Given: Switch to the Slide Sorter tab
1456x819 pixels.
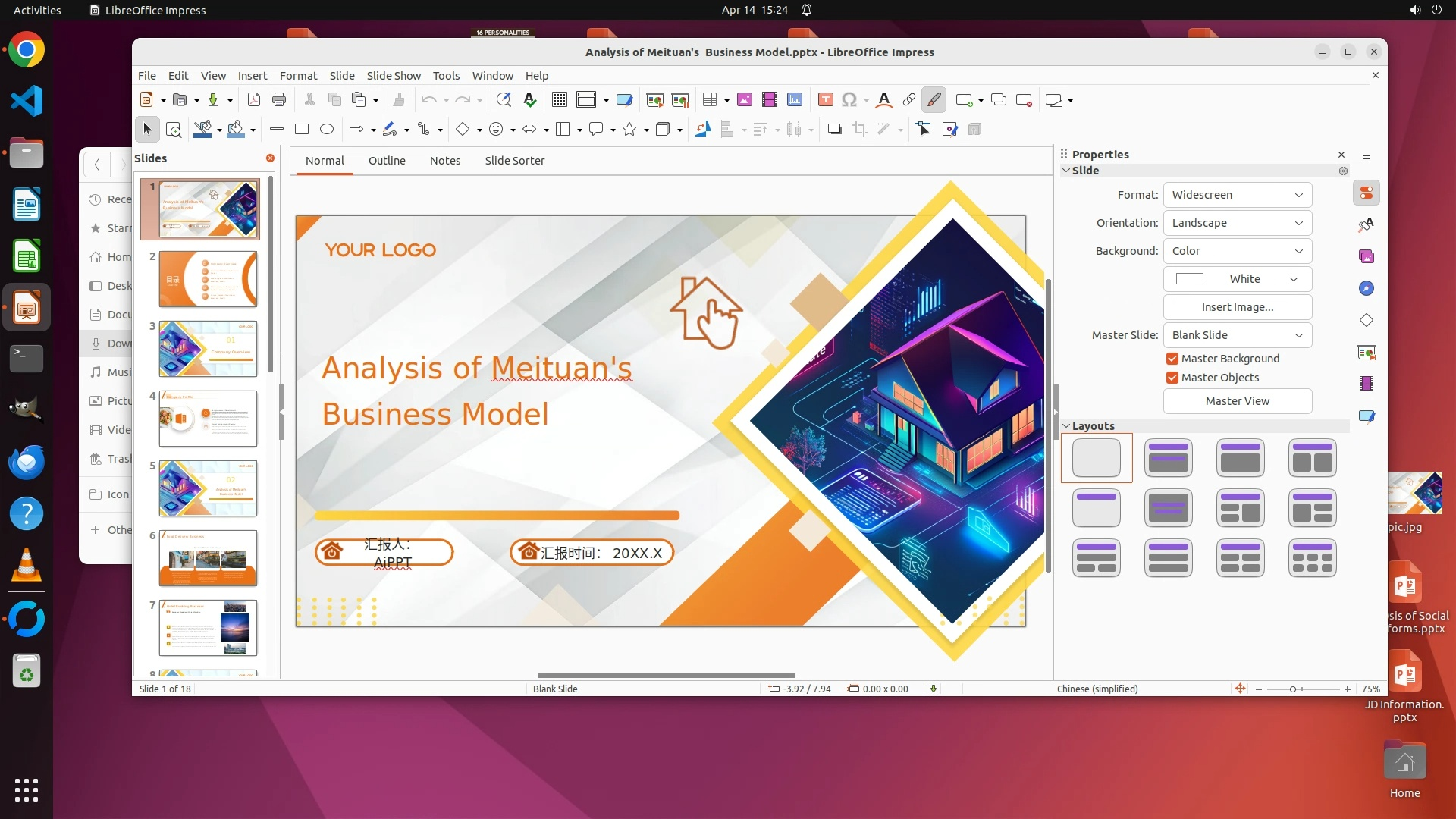Looking at the screenshot, I should pos(514,161).
